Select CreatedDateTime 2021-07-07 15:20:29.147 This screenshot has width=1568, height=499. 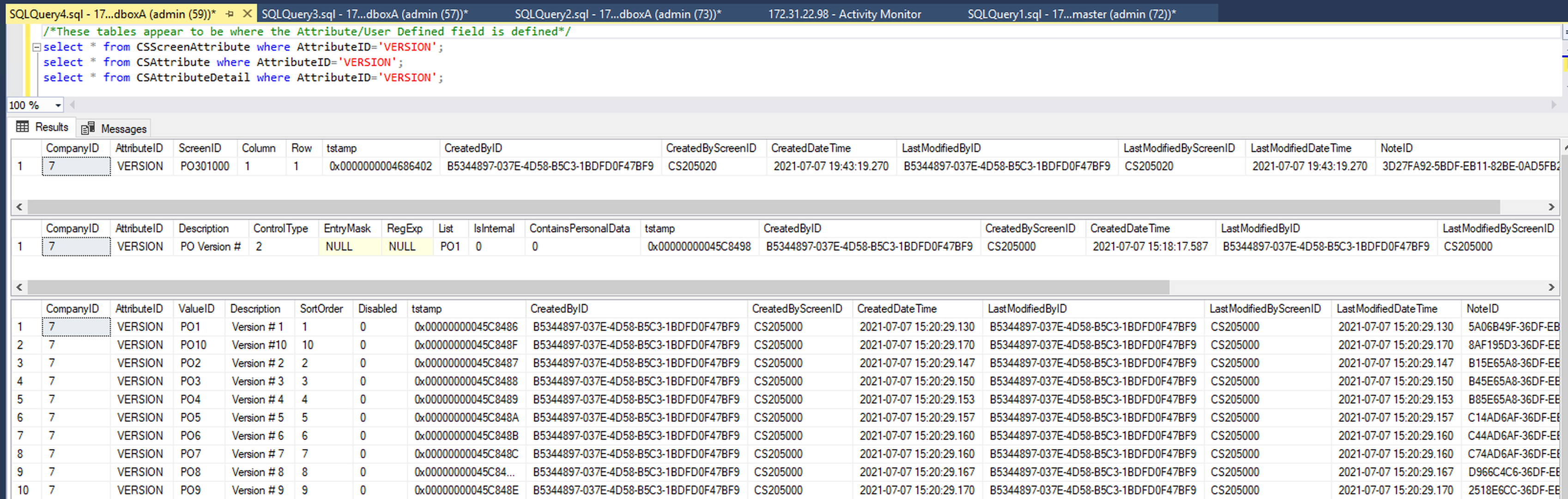(917, 363)
